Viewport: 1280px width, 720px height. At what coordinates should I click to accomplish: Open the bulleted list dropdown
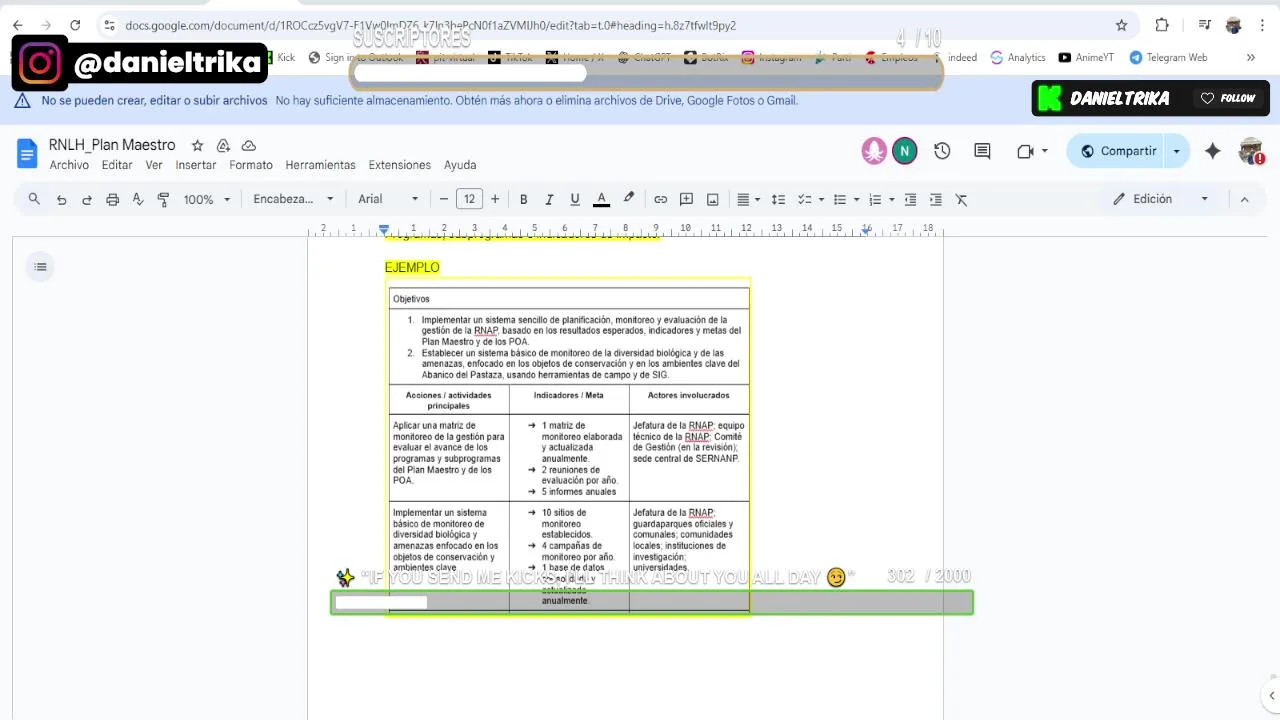click(846, 199)
